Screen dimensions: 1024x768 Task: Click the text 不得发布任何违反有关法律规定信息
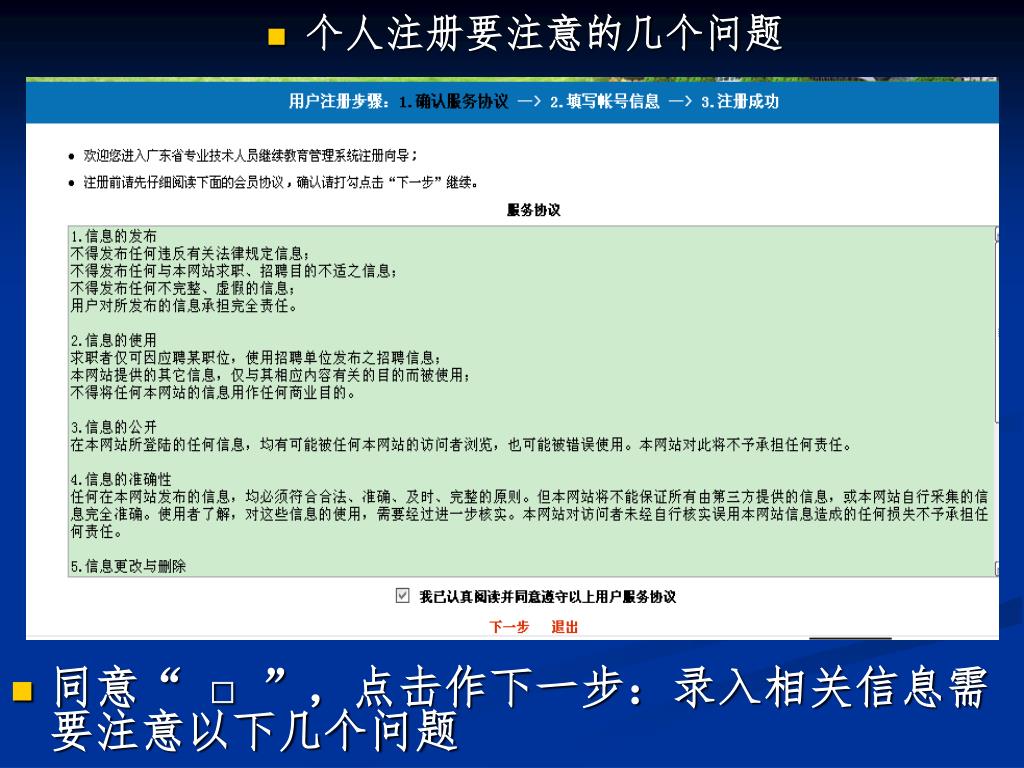pyautogui.click(x=191, y=253)
